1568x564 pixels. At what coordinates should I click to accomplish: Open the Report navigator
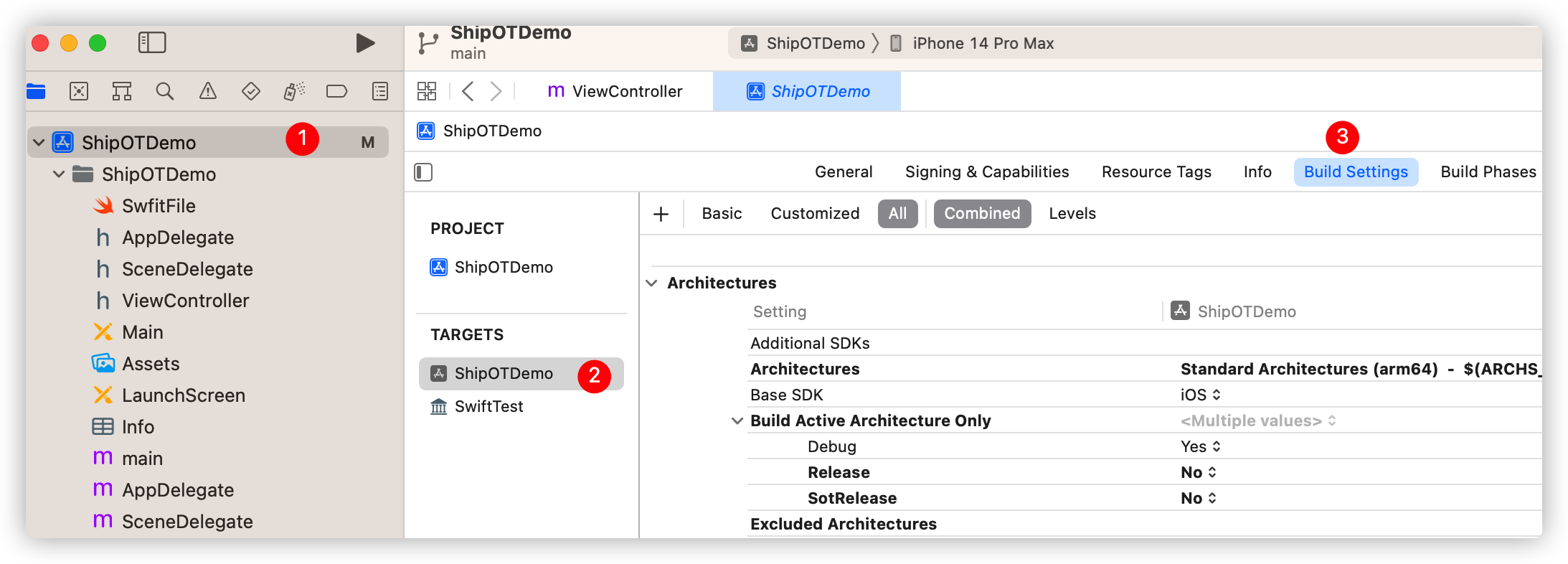[x=380, y=91]
